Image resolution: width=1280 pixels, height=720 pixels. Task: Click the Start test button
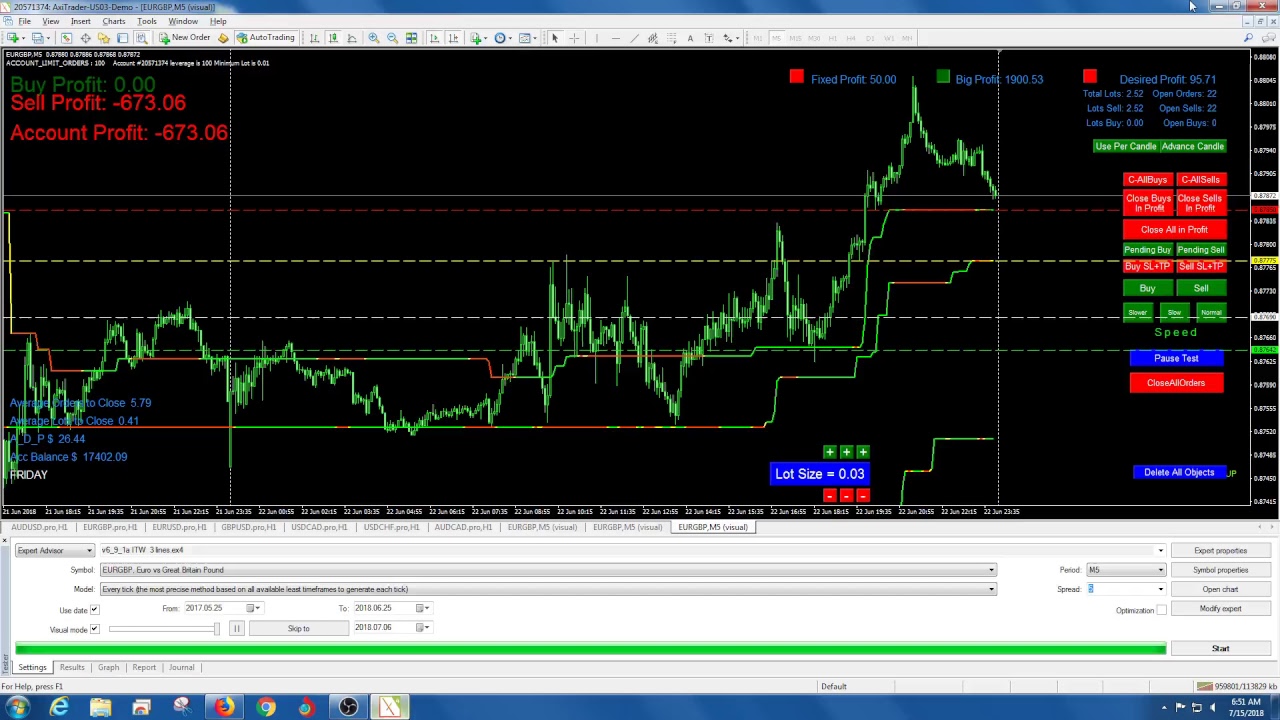[1220, 648]
